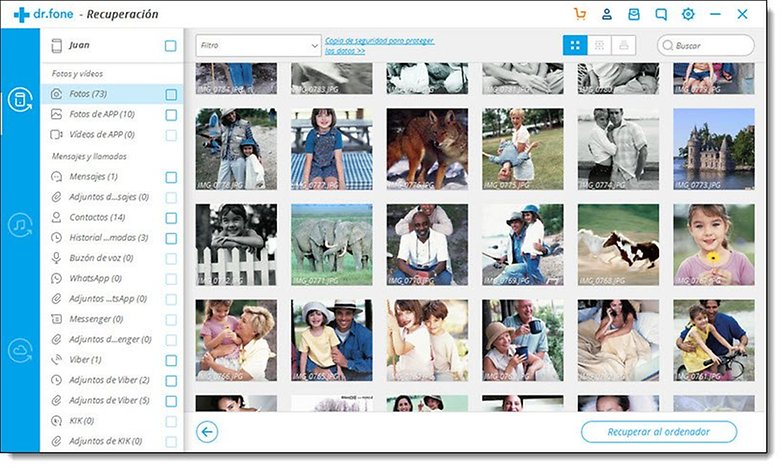Click the KIK (0) row icon
This screenshot has width=782, height=468.
(x=57, y=421)
